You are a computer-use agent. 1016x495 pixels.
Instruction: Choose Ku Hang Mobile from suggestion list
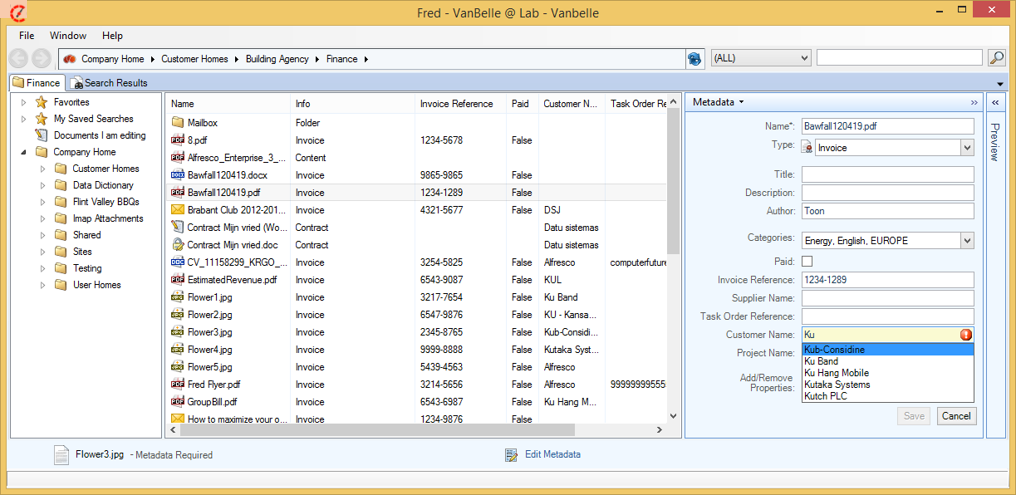(836, 373)
